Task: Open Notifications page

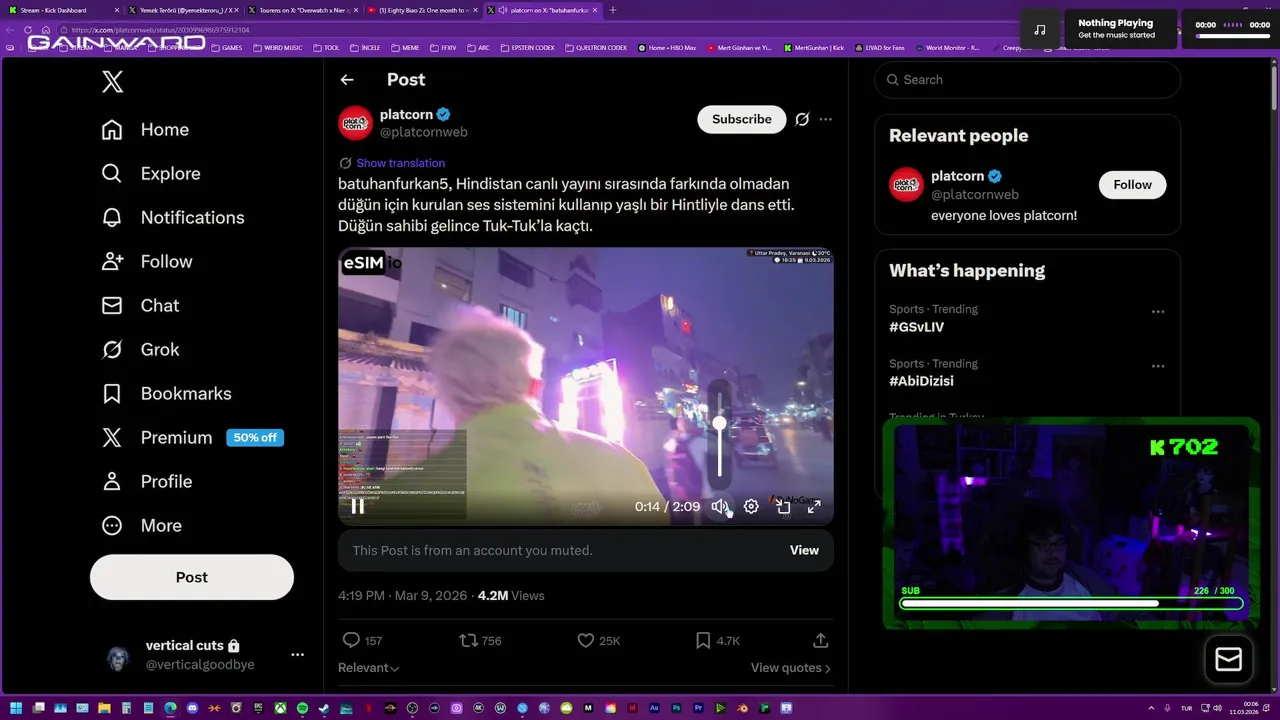Action: 173,217
